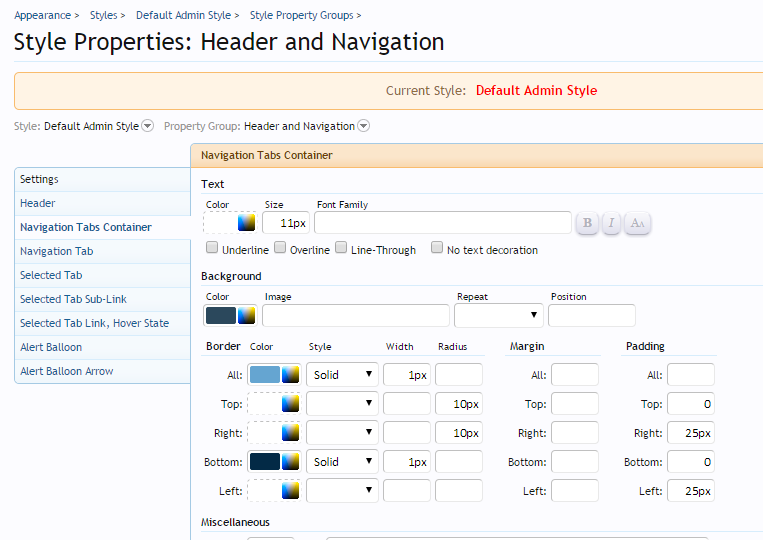This screenshot has width=763, height=540.
Task: Open the background color picker gradient icon
Action: 246,316
